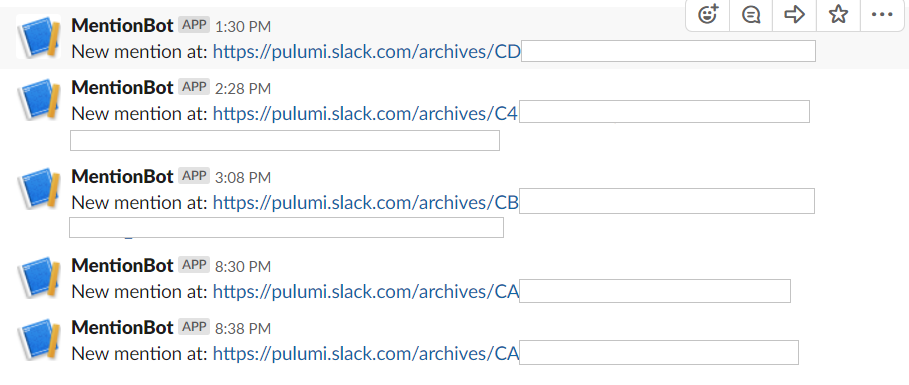Add an emoji reaction to the message
This screenshot has width=909, height=385.
(x=708, y=14)
